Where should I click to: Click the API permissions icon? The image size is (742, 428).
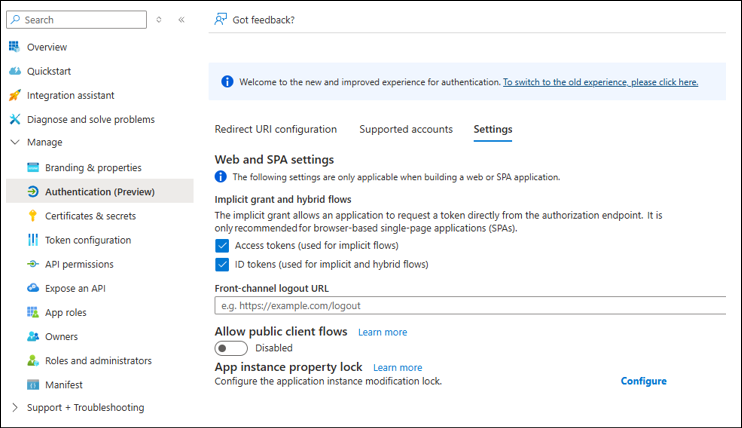point(33,264)
